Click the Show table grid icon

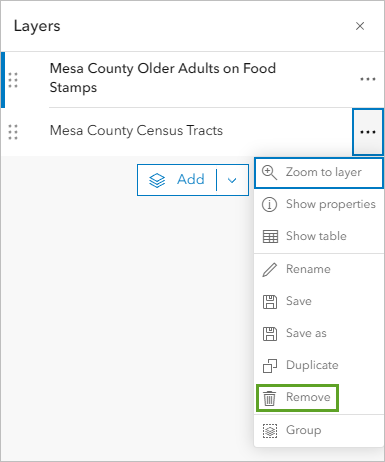coord(270,236)
